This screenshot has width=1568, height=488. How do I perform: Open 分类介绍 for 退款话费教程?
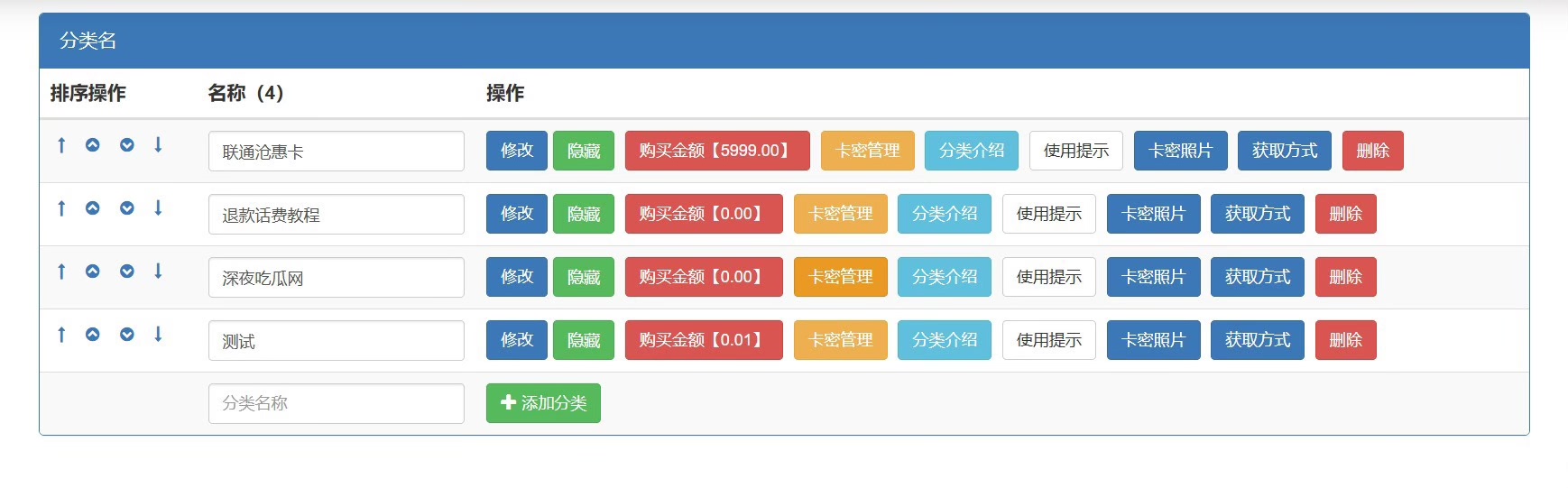945,214
